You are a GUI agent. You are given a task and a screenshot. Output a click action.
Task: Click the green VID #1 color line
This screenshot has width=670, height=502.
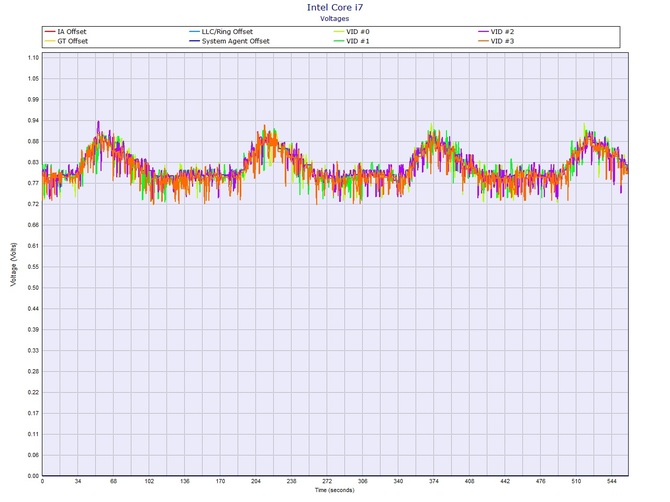[339, 41]
